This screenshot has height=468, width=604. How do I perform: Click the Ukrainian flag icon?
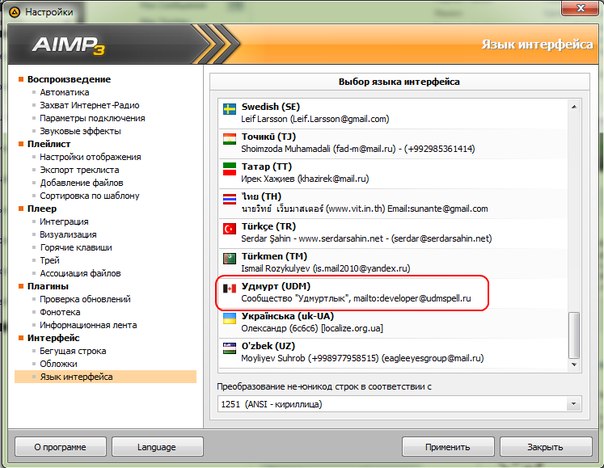click(229, 318)
